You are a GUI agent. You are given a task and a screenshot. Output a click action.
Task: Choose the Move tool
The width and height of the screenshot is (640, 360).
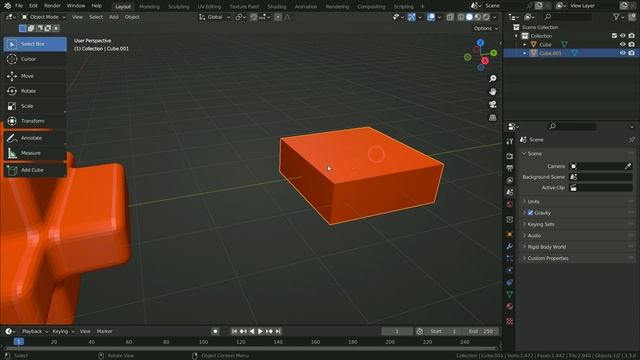[35, 76]
